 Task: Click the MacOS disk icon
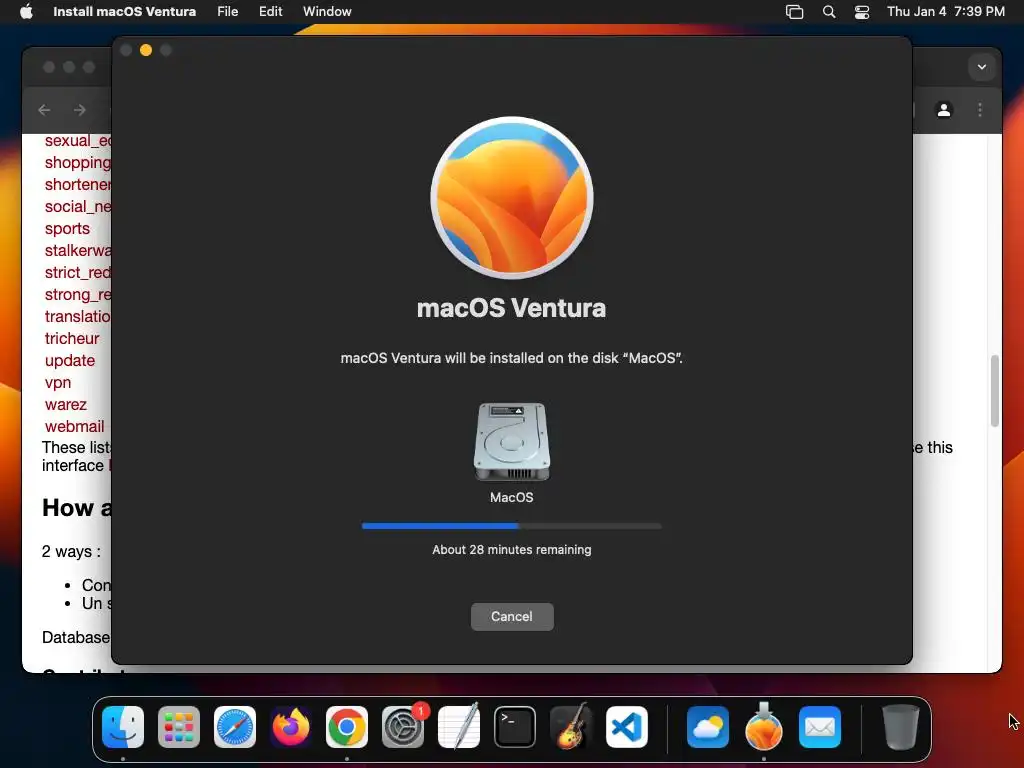tap(511, 441)
